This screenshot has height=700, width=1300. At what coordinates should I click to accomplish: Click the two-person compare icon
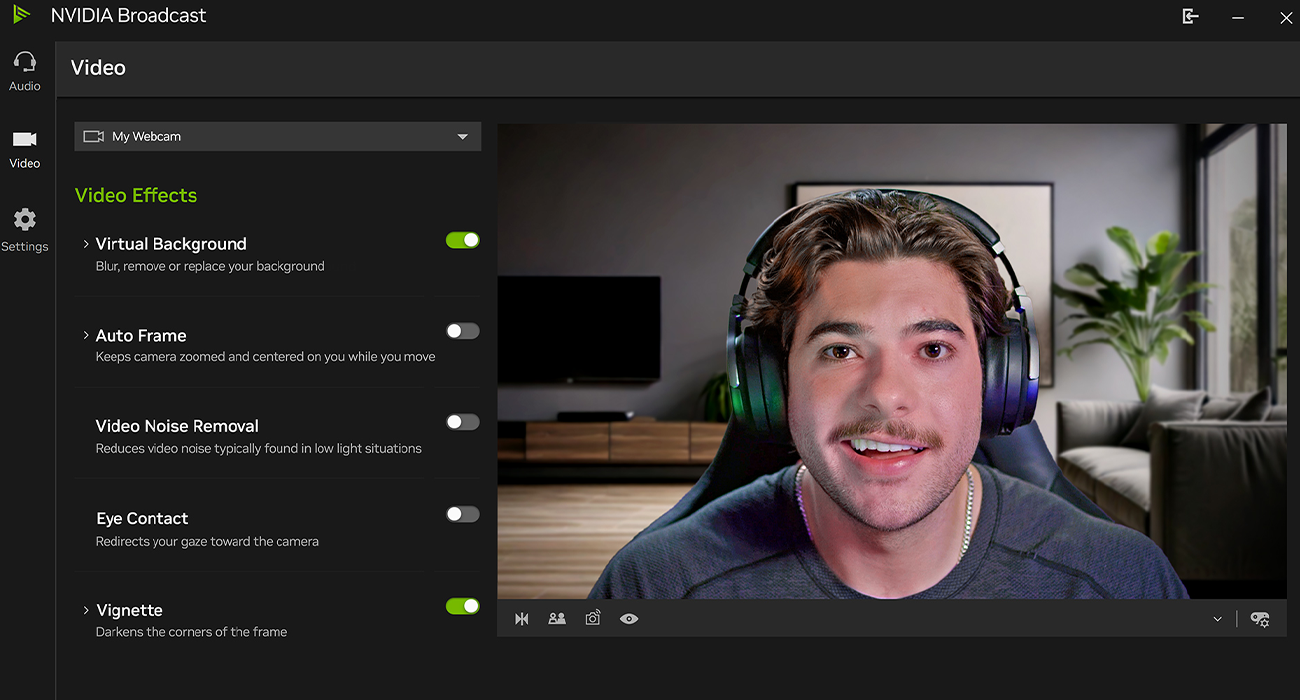pos(557,619)
